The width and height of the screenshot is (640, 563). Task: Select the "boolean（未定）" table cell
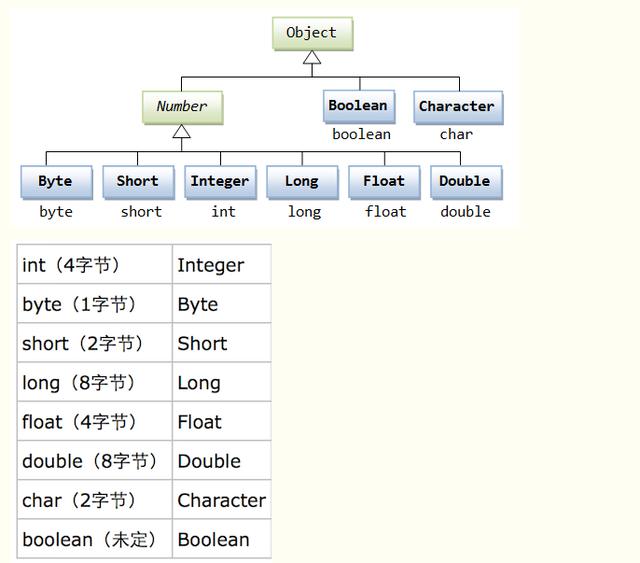(94, 539)
